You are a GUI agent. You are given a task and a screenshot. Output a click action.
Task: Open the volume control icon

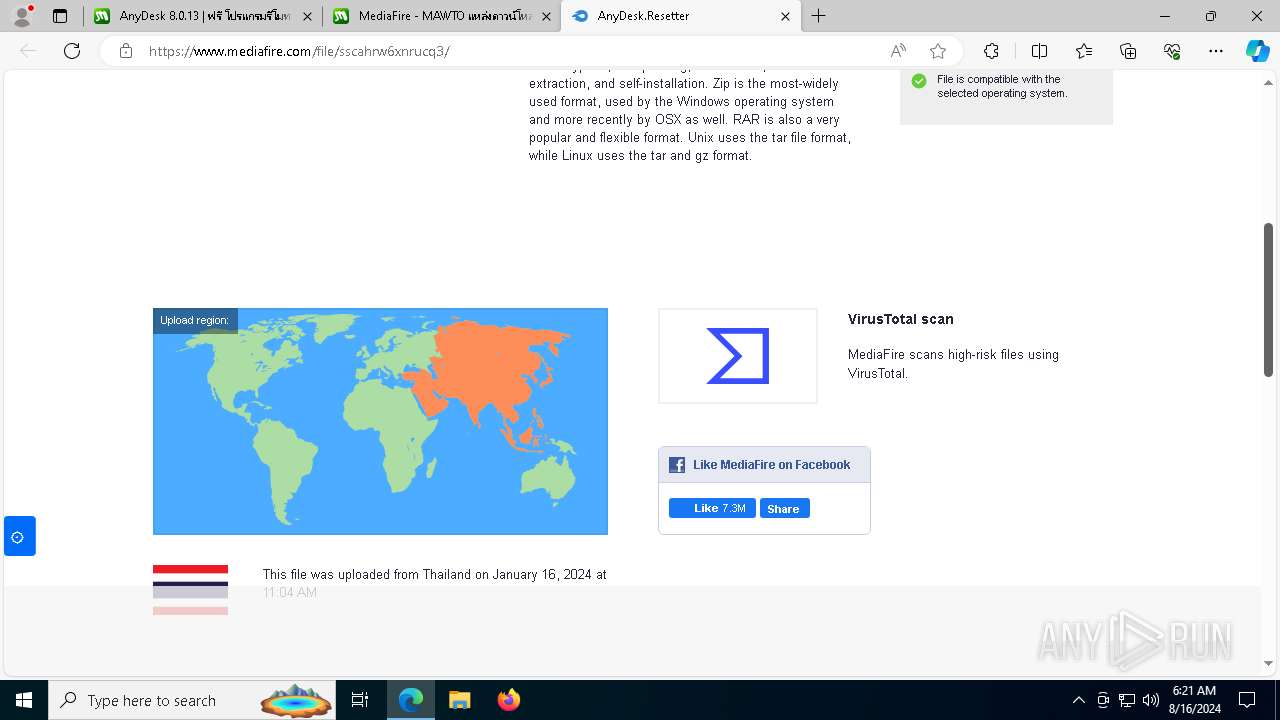tap(1150, 700)
